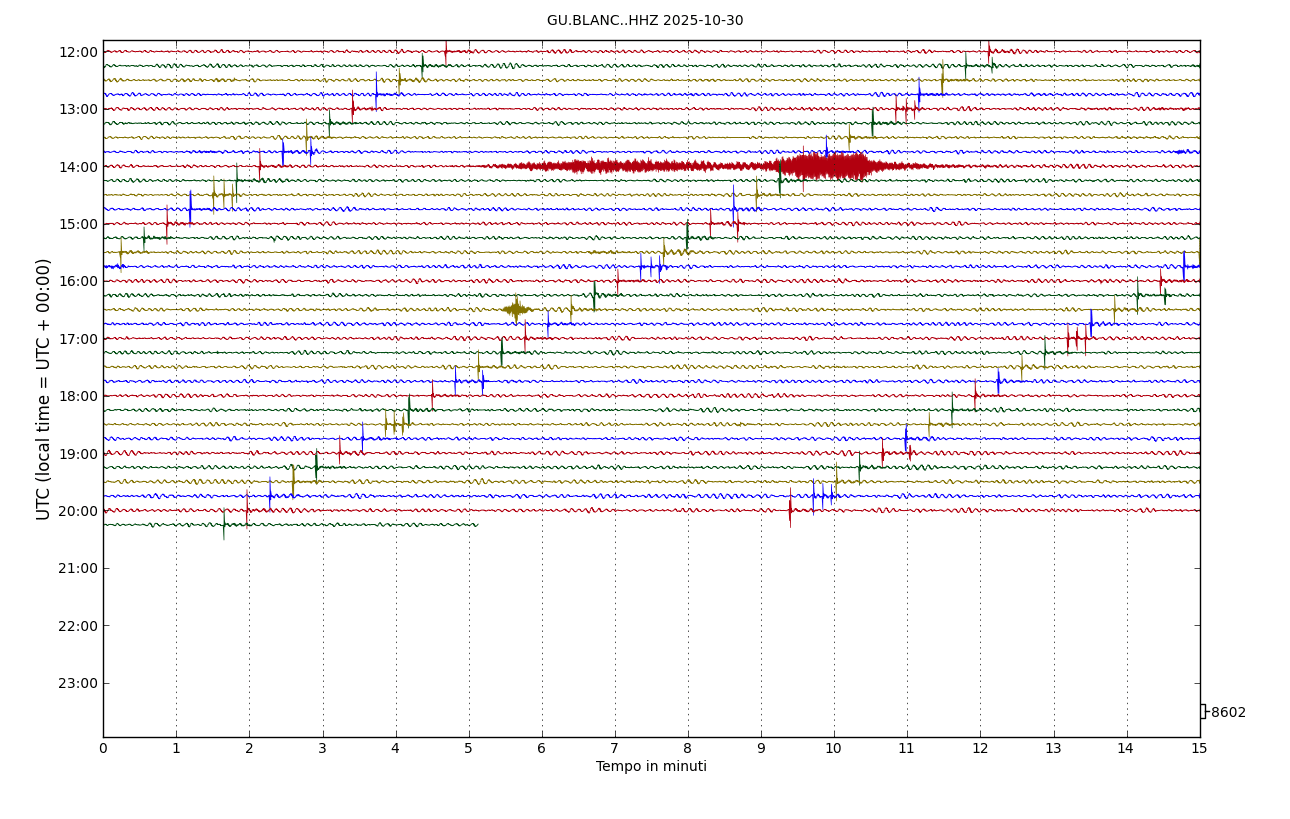
Task: Click the end of the last green trace
Action: [x=476, y=525]
